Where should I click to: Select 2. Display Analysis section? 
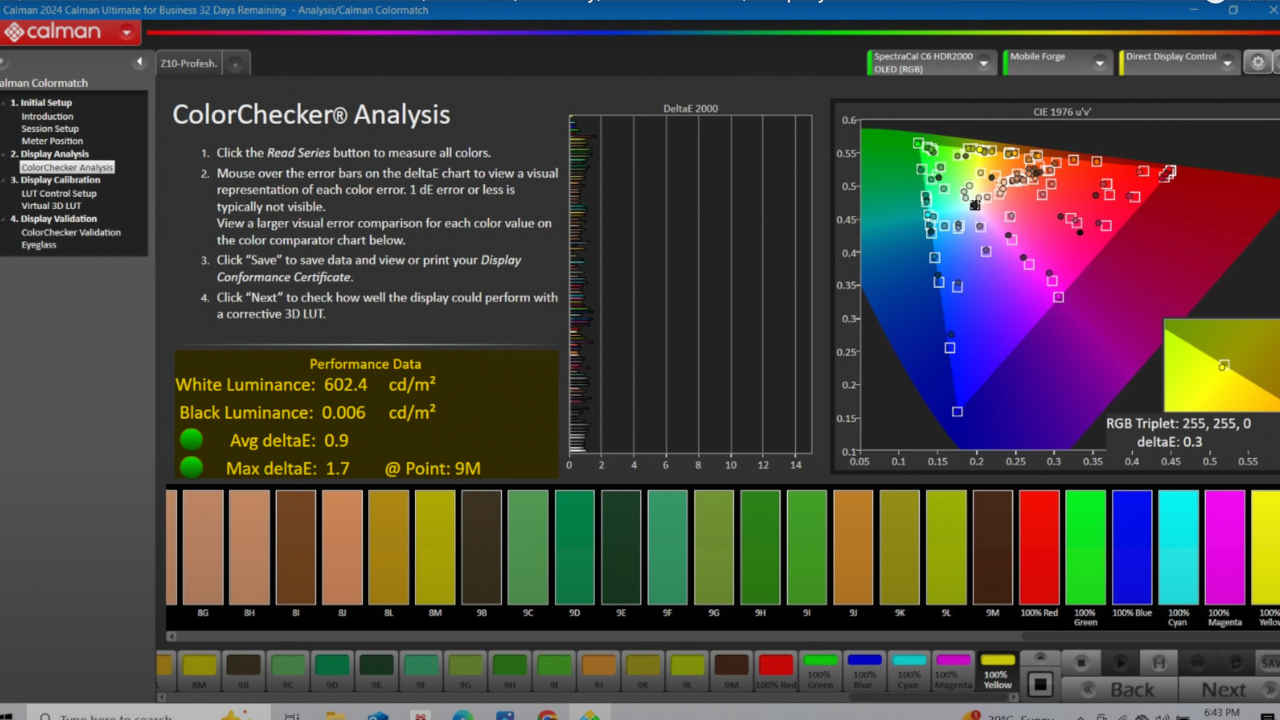49,154
